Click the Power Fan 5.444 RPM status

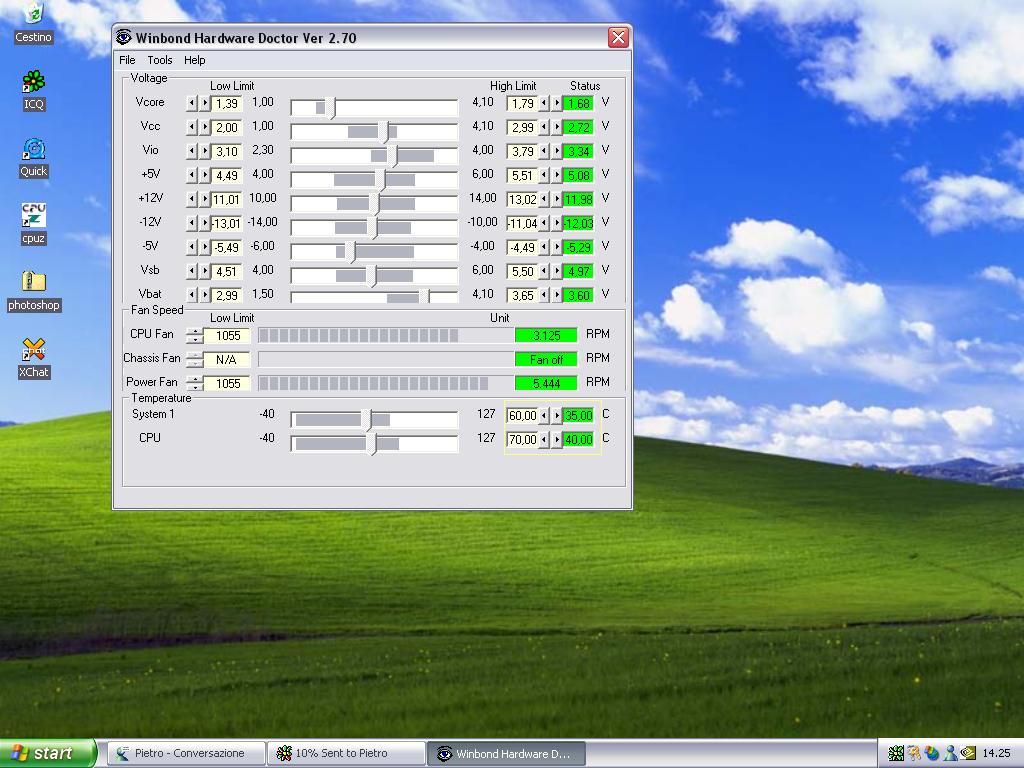coord(546,383)
